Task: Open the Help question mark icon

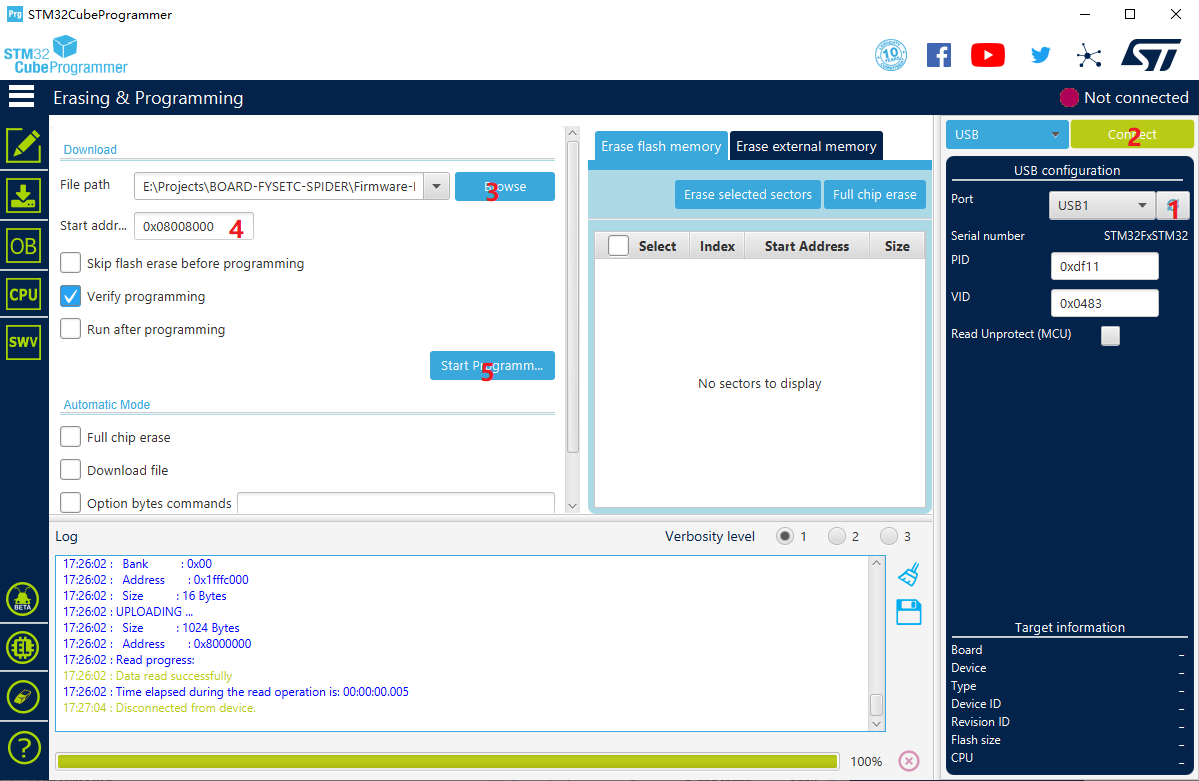Action: point(23,747)
